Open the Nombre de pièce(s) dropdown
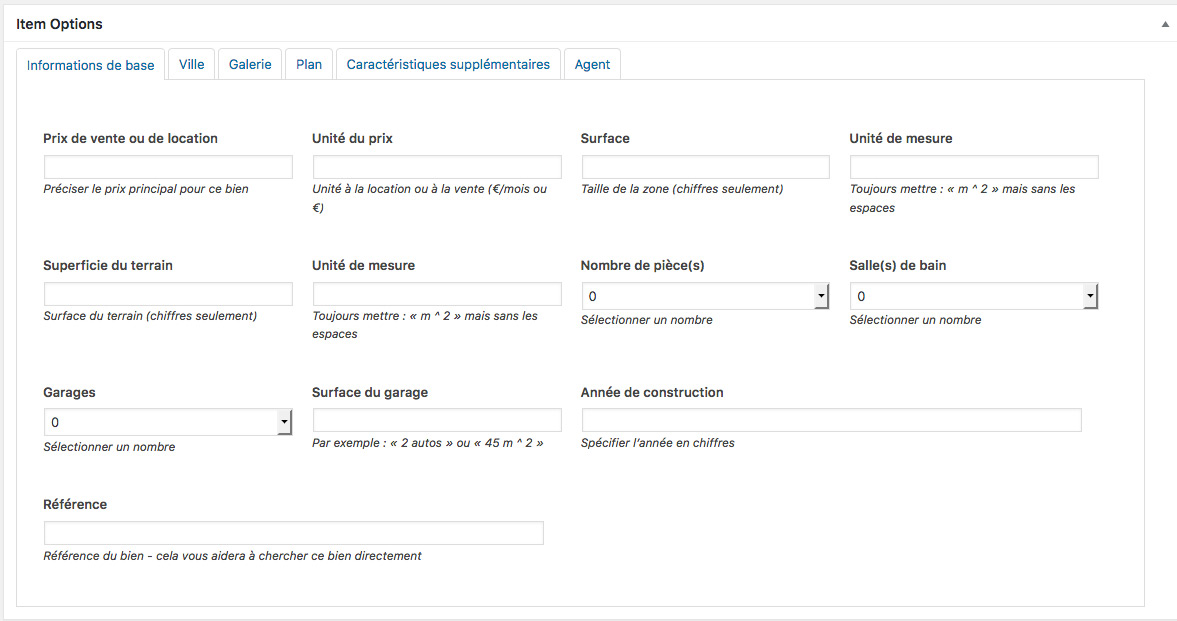Screen dimensions: 1177x621 tap(705, 296)
